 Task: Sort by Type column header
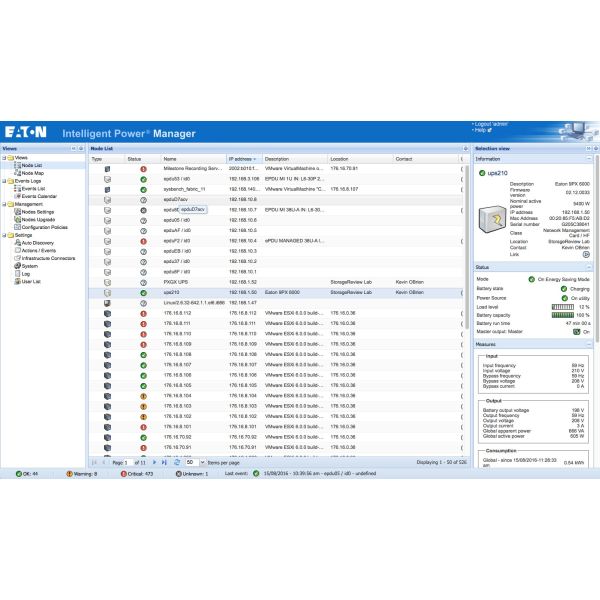pos(107,159)
